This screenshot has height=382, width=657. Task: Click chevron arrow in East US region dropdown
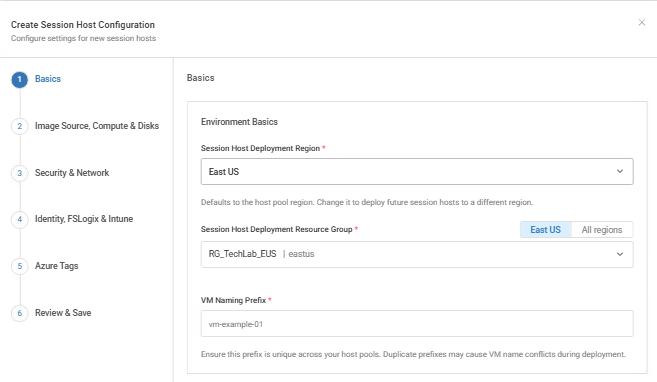pyautogui.click(x=620, y=171)
